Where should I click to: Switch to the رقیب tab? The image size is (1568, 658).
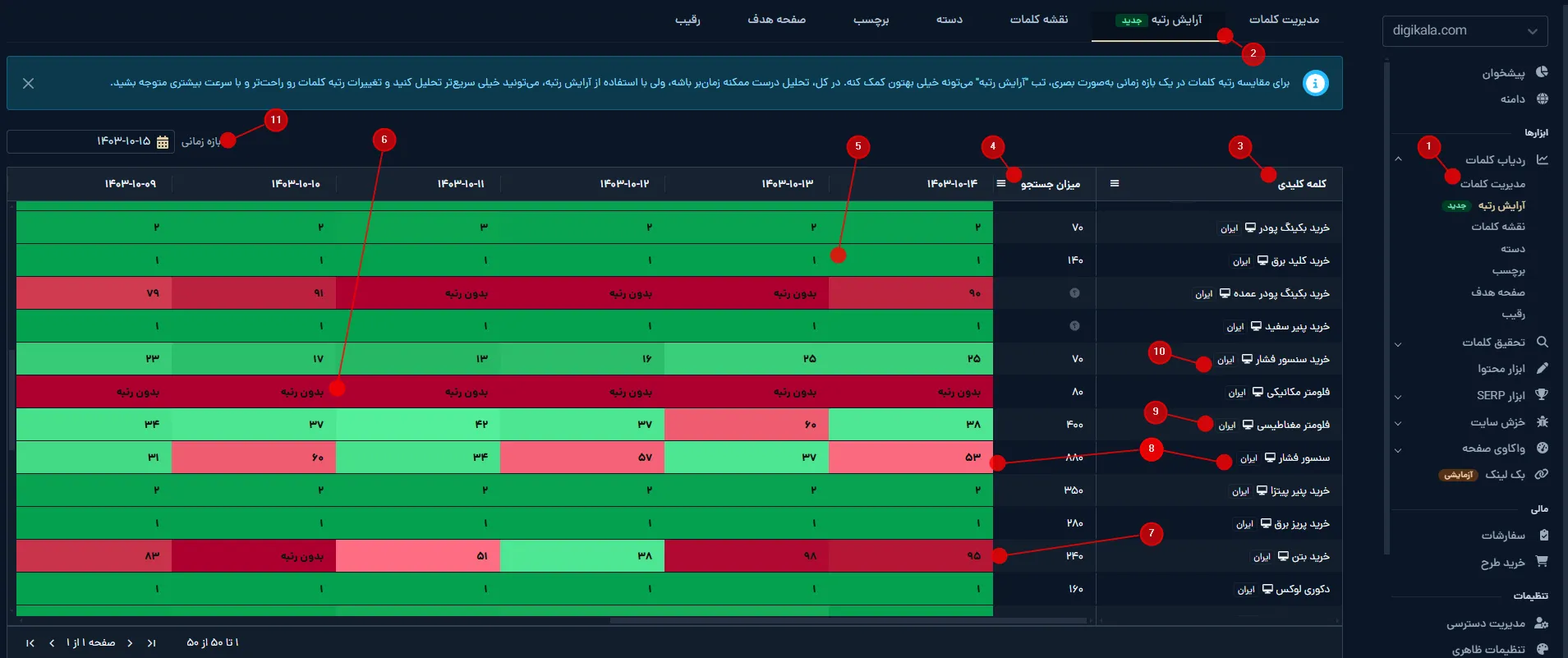(687, 20)
